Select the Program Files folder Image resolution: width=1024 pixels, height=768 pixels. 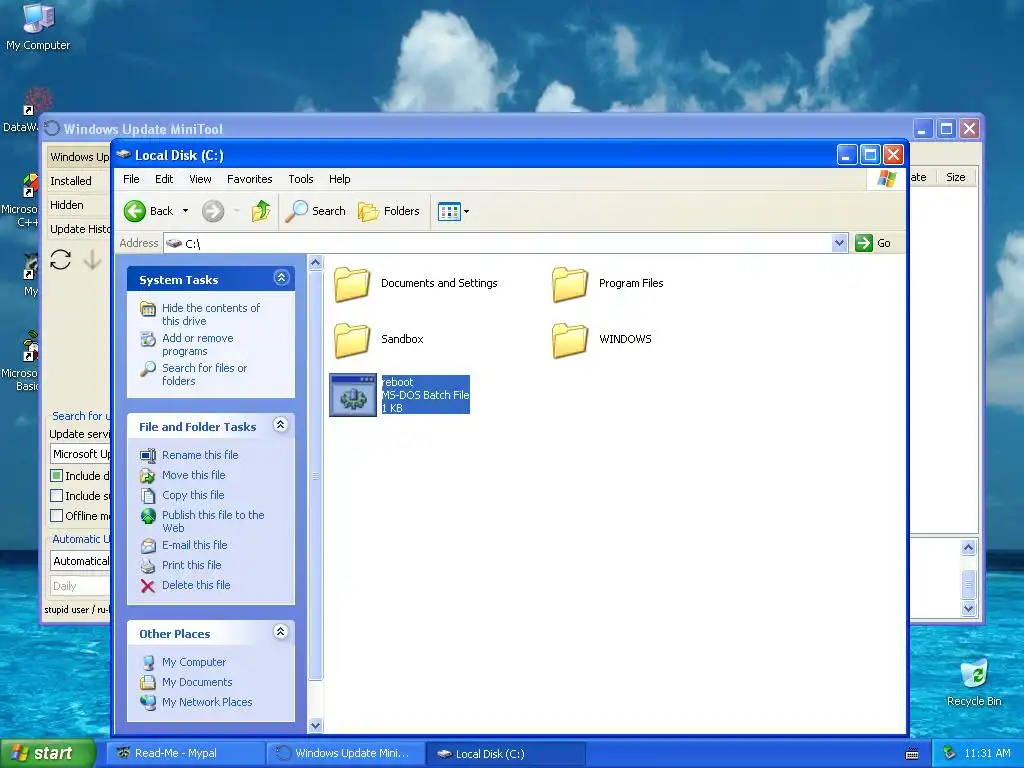(x=607, y=284)
